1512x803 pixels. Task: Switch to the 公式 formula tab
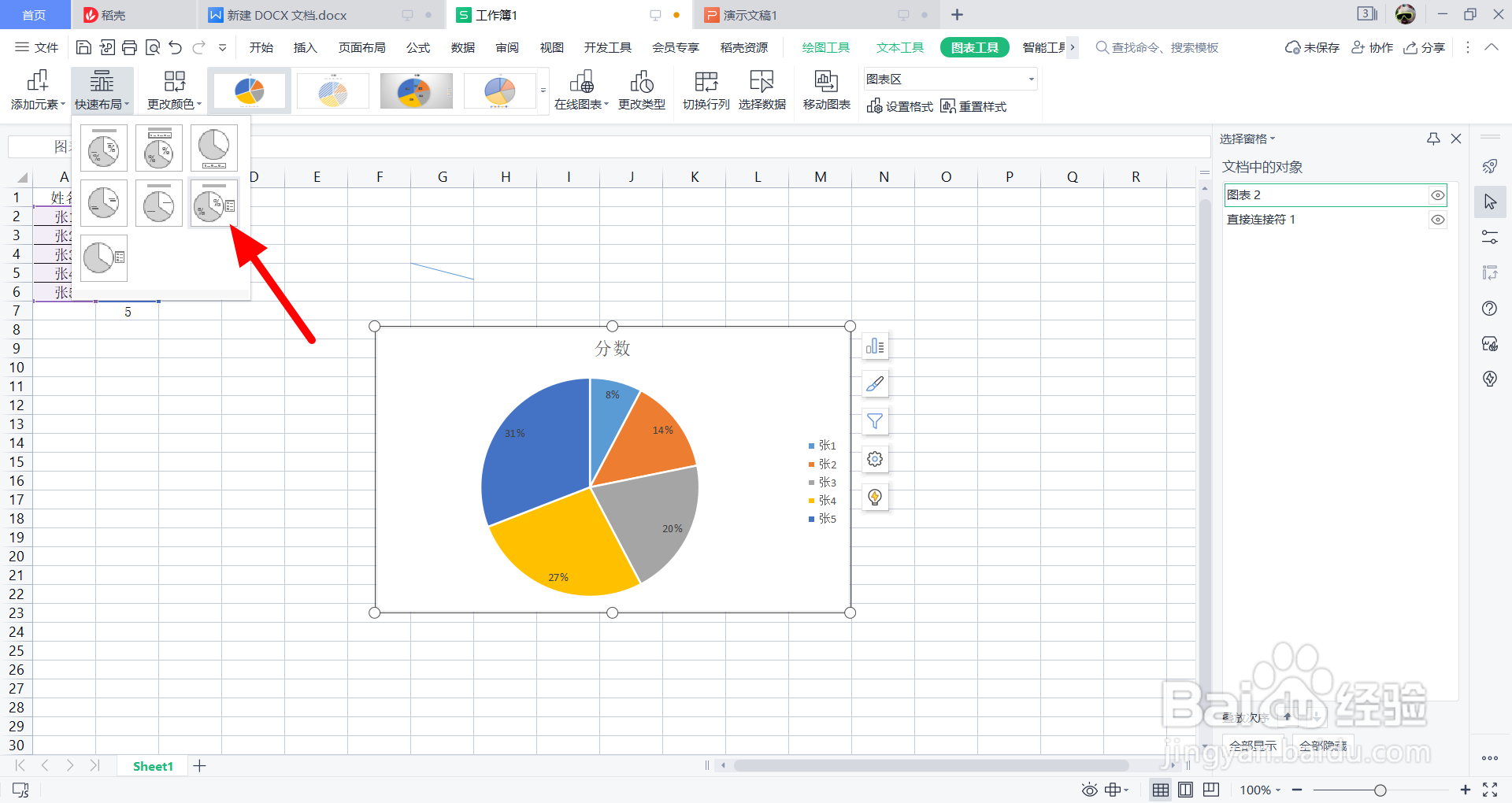point(418,47)
